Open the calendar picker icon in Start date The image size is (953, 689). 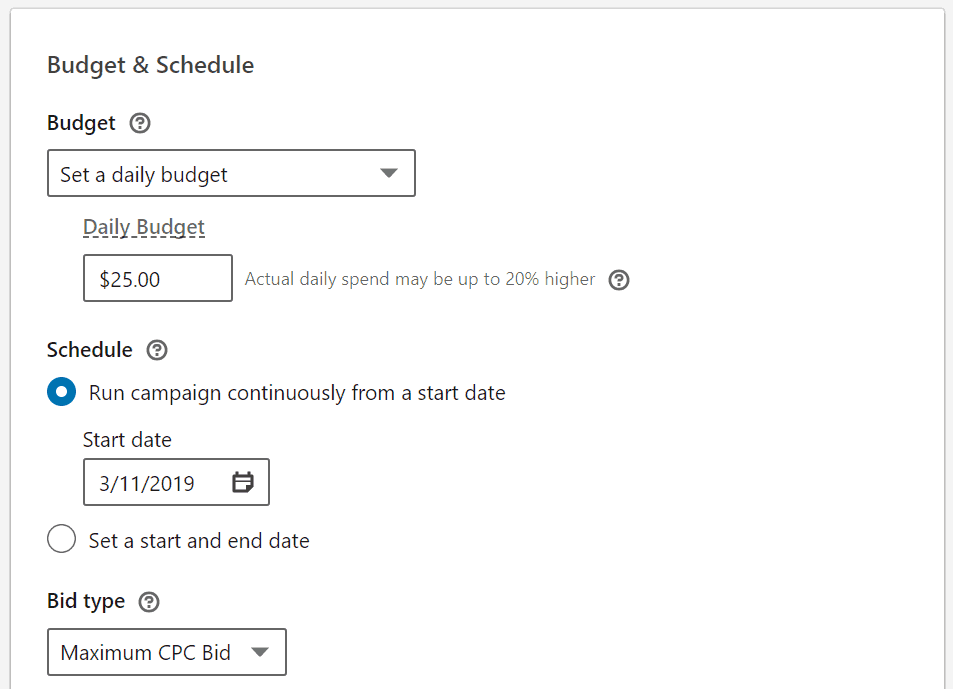243,482
